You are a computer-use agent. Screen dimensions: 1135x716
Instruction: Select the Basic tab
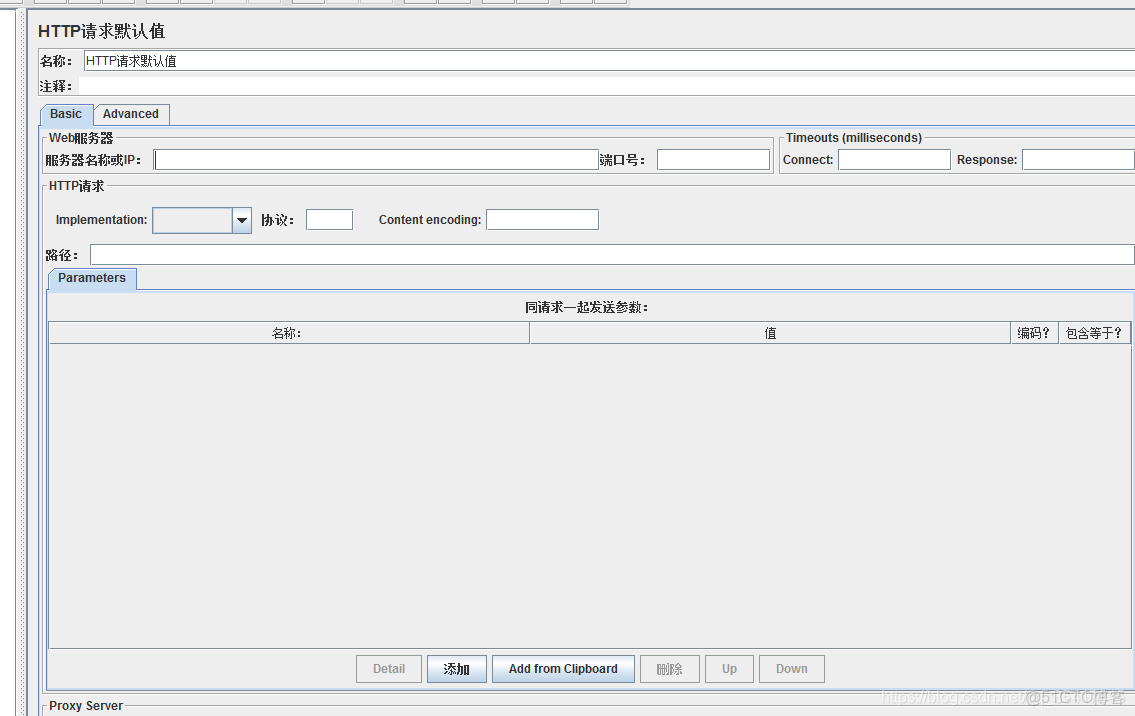65,113
